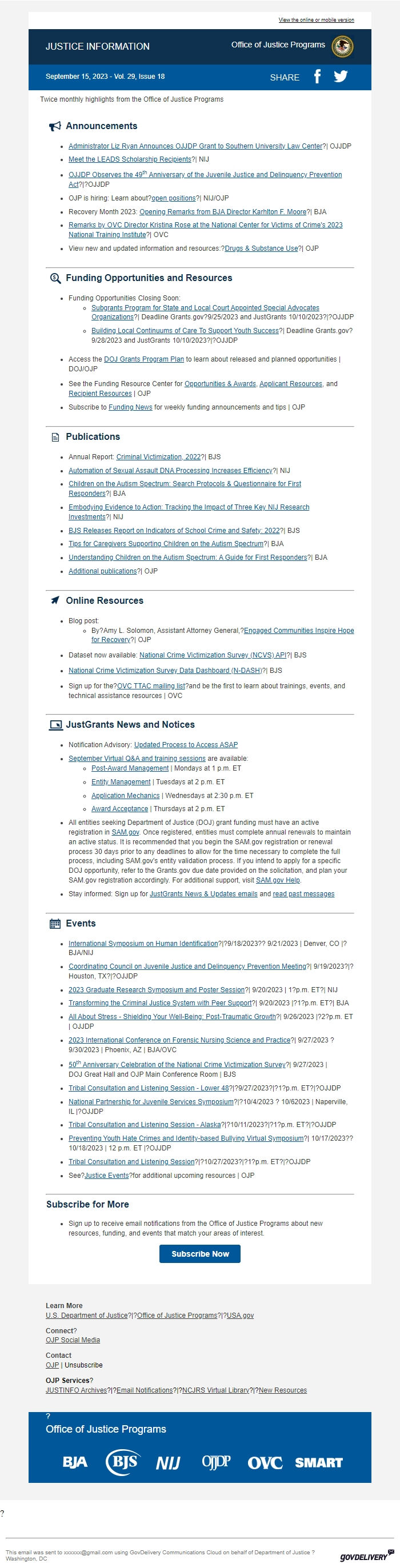Click the Department of Justice seal

(342, 46)
